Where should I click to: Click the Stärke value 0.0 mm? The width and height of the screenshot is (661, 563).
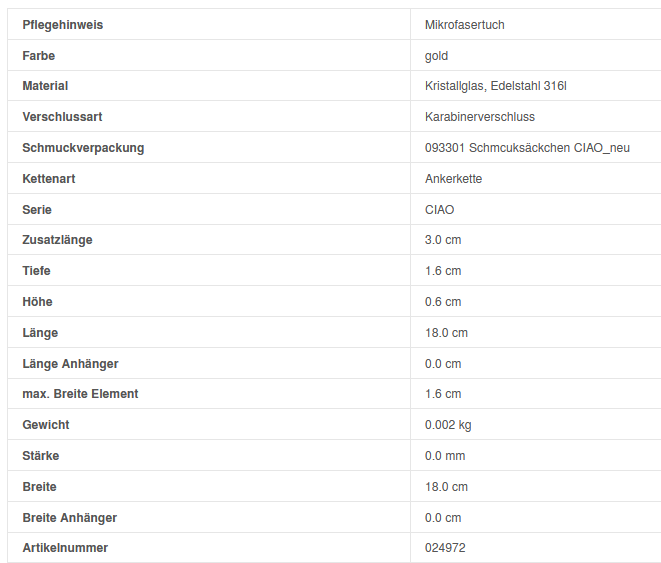click(x=445, y=456)
